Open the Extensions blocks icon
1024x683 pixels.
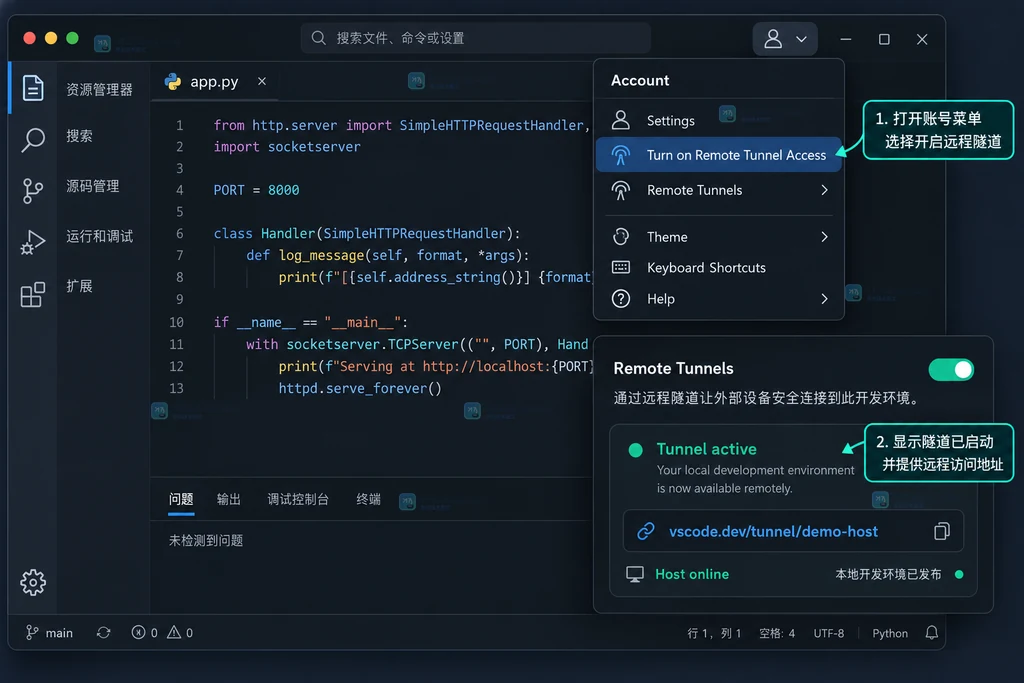point(33,294)
